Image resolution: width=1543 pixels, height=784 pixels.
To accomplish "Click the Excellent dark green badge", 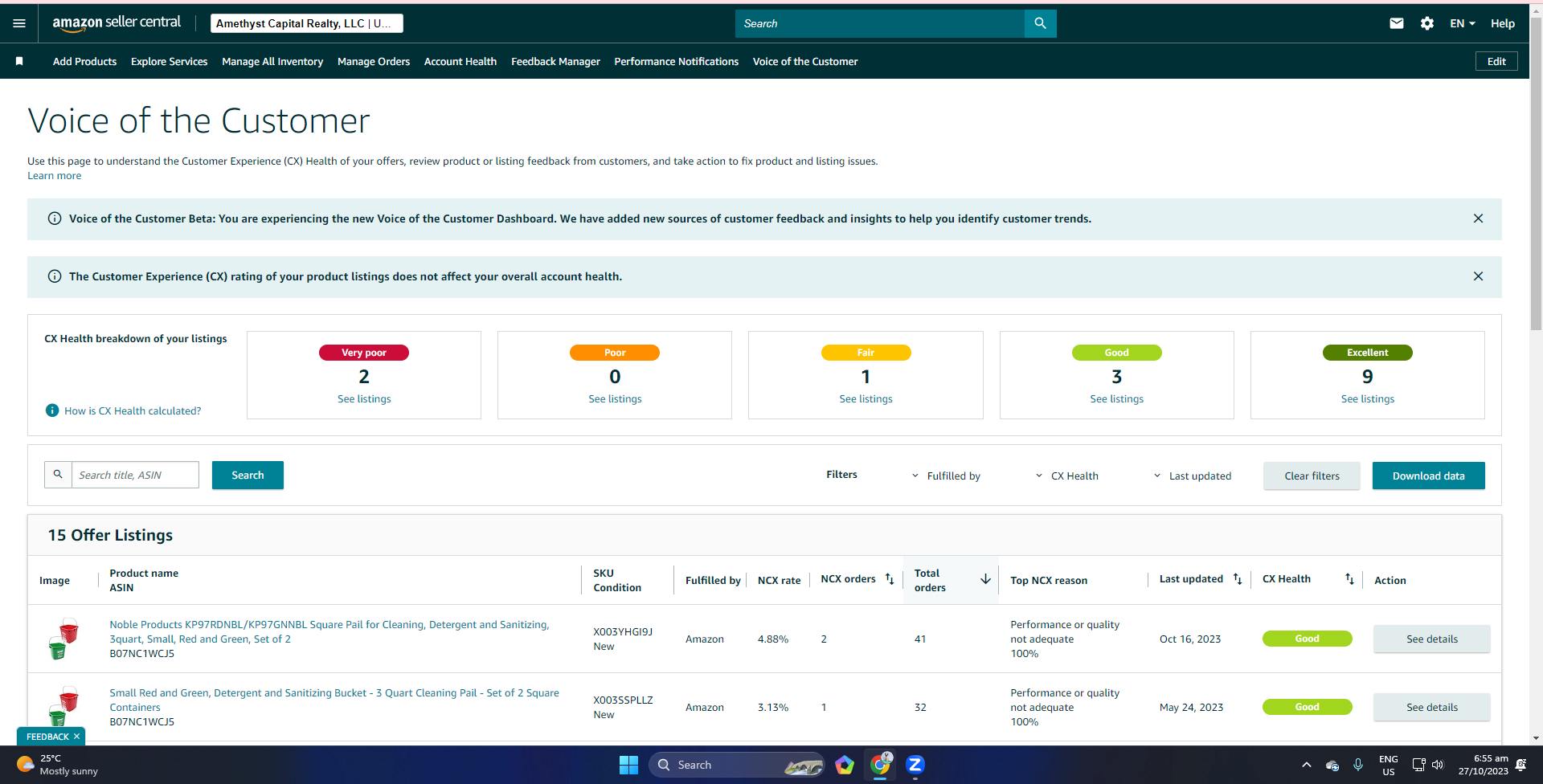I will click(x=1367, y=353).
